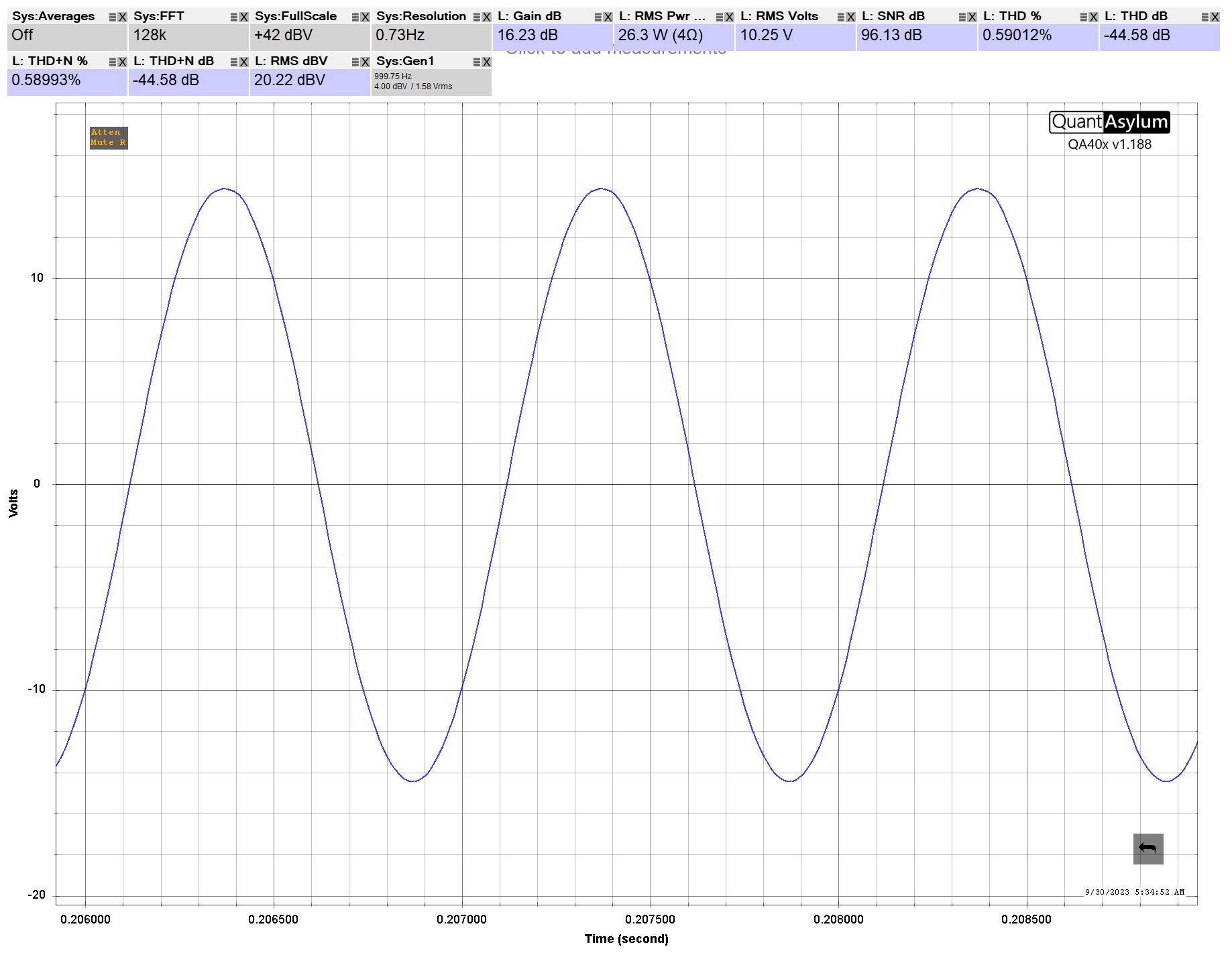Click the 0.73Hz resolution value
This screenshot has width=1232, height=953.
(400, 35)
